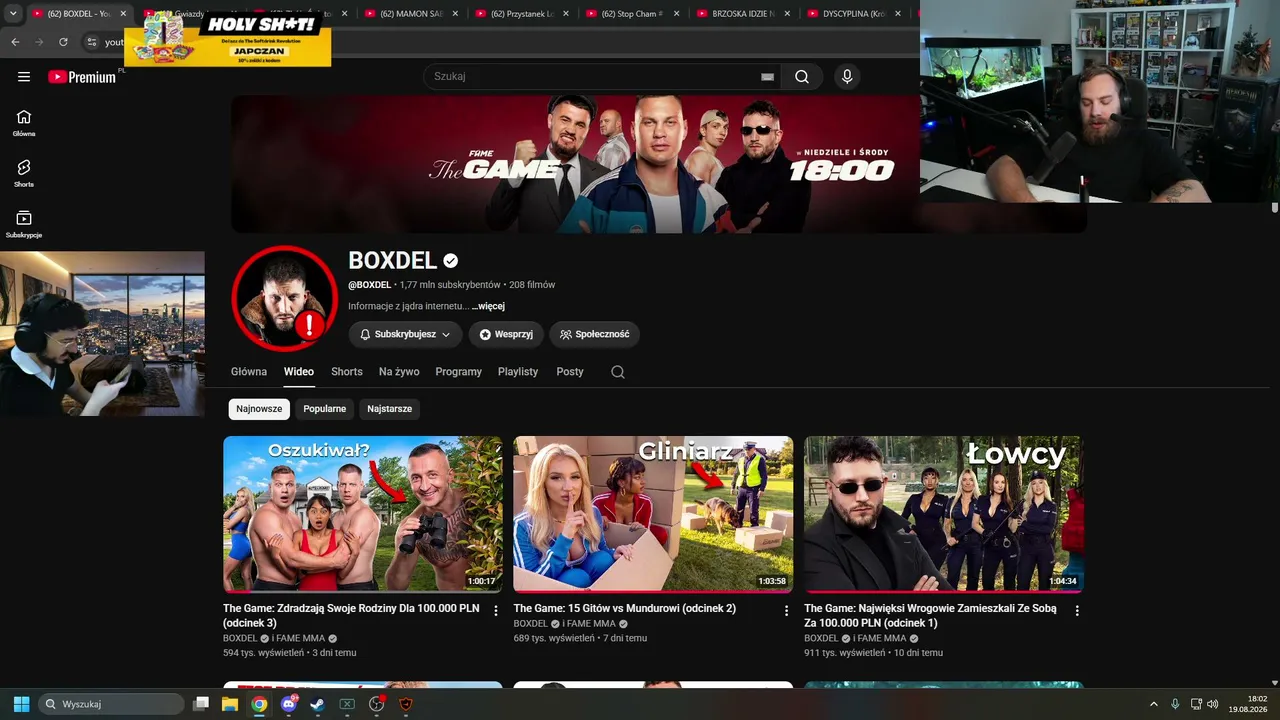
Task: Open the Wideo channel tab
Action: (299, 372)
